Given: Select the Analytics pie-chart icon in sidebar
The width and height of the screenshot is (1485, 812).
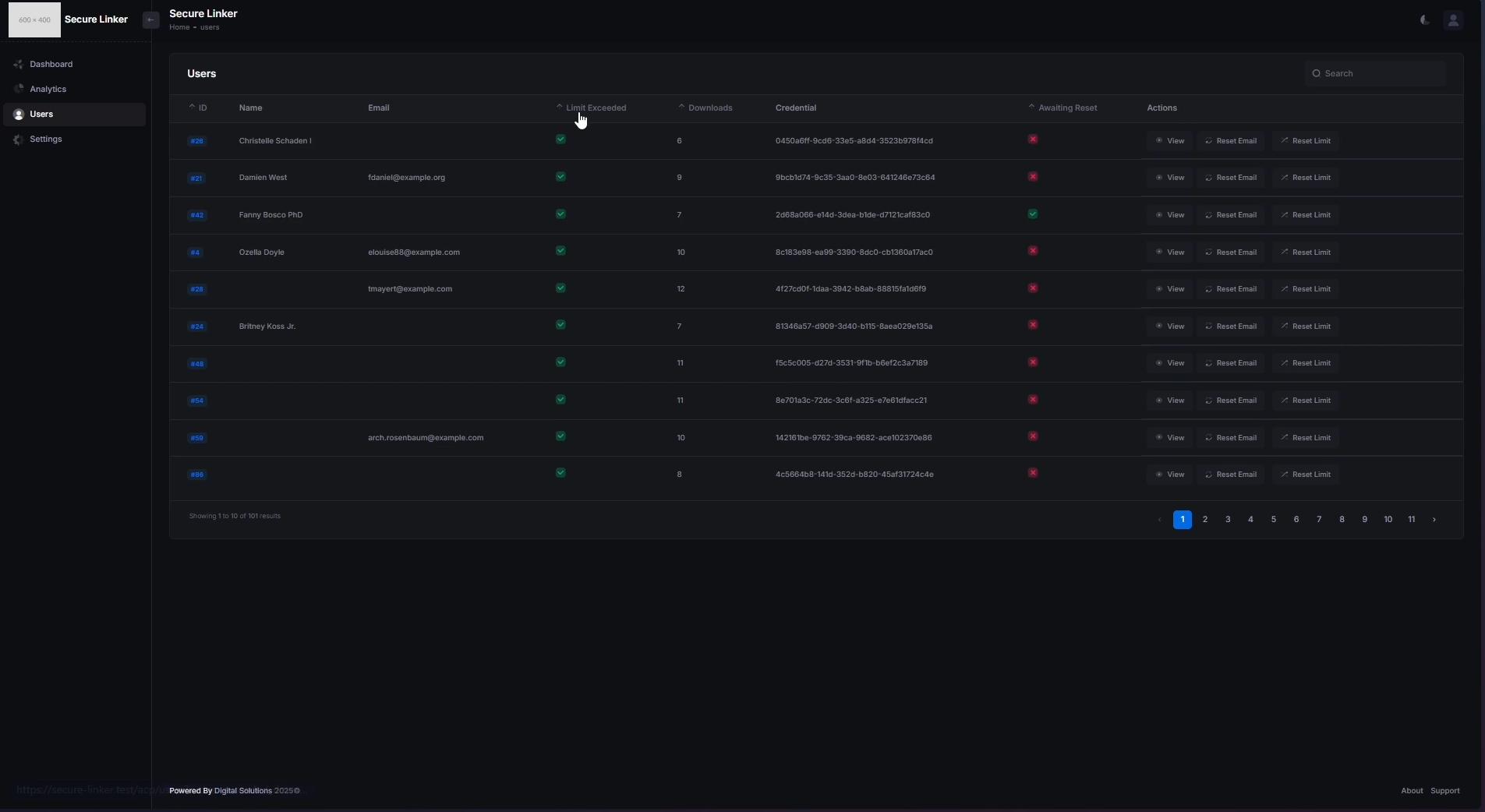Looking at the screenshot, I should point(19,89).
